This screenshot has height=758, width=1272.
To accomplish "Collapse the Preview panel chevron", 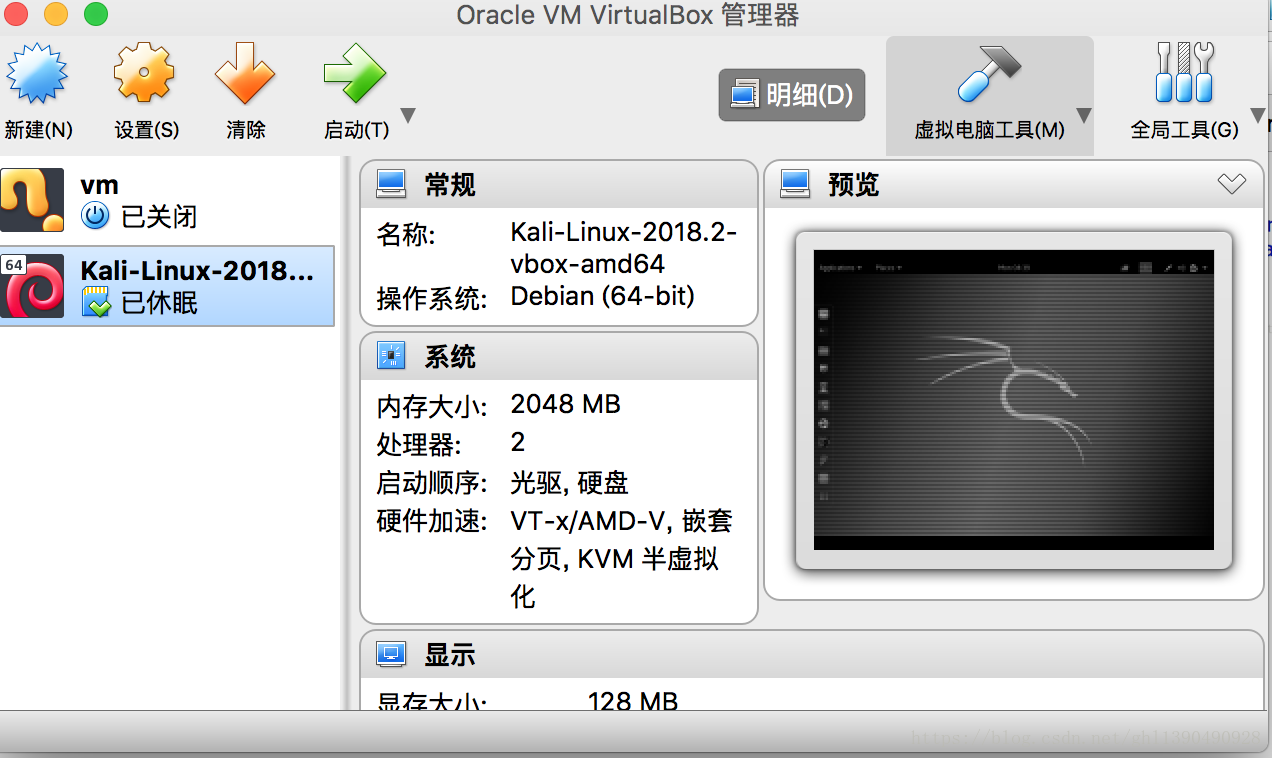I will pos(1231,184).
